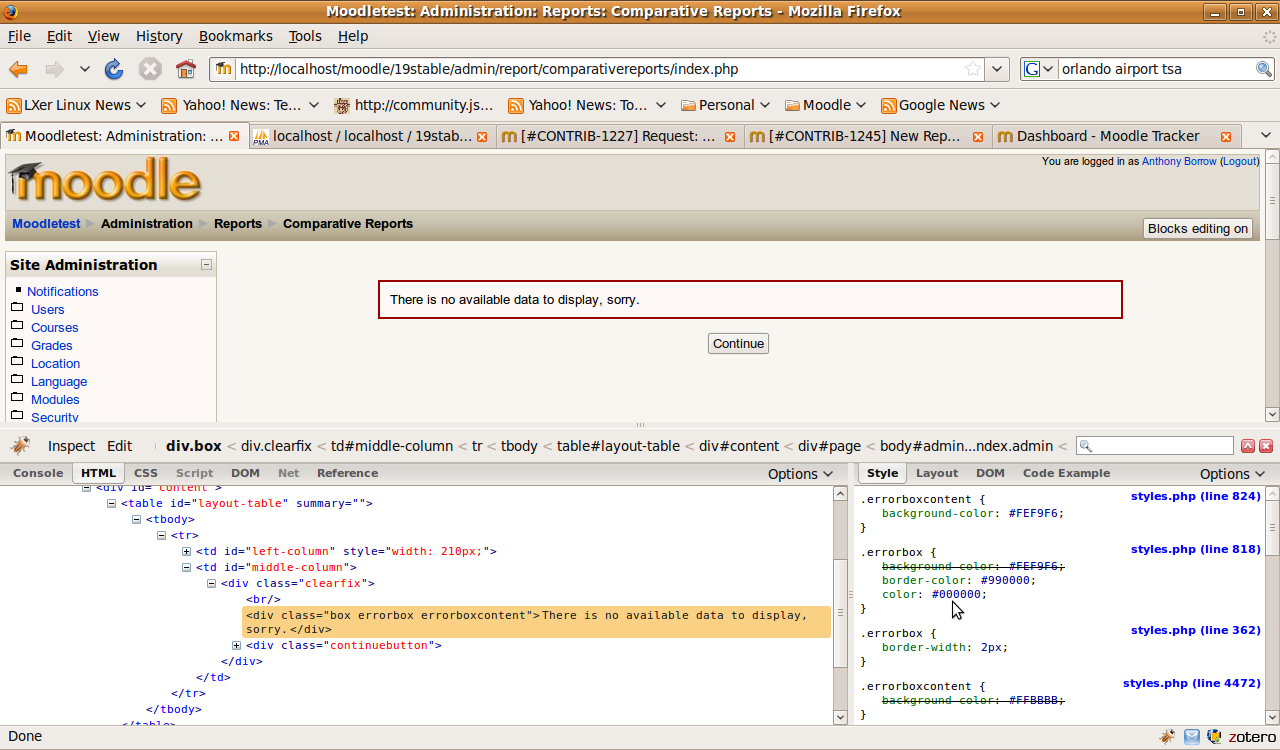This screenshot has width=1280, height=750.
Task: Click the Continue button
Action: pyautogui.click(x=738, y=344)
